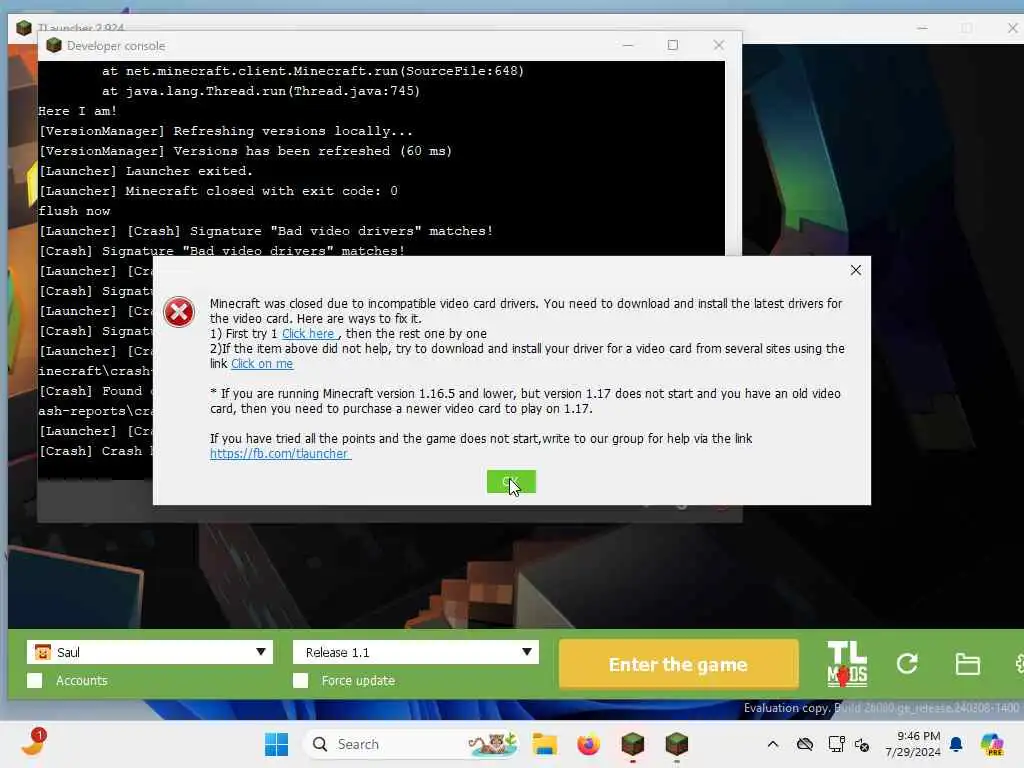1024x768 pixels.
Task: Click console line 'Here I am!'
Action: point(77,111)
